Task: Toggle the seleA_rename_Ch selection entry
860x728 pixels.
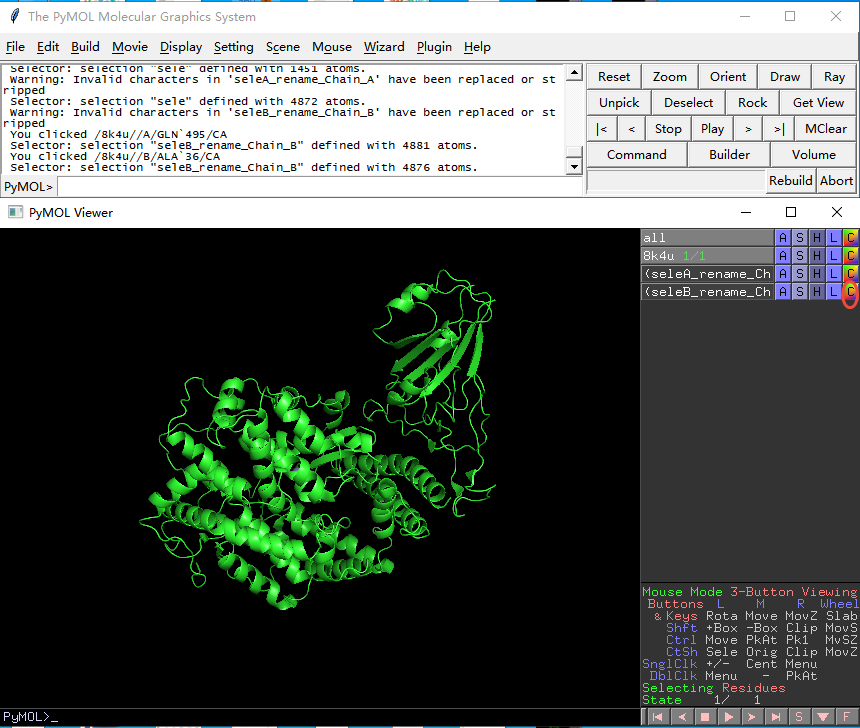Action: (707, 274)
